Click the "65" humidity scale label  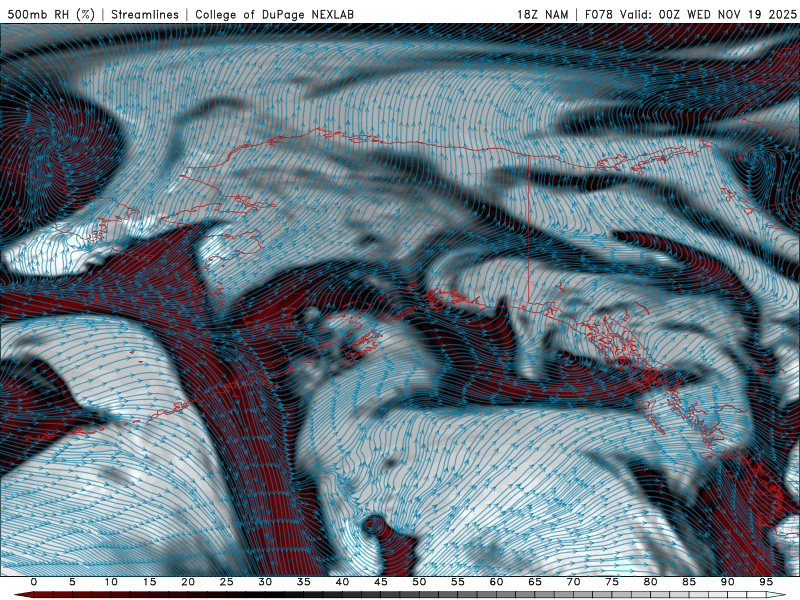tap(535, 582)
